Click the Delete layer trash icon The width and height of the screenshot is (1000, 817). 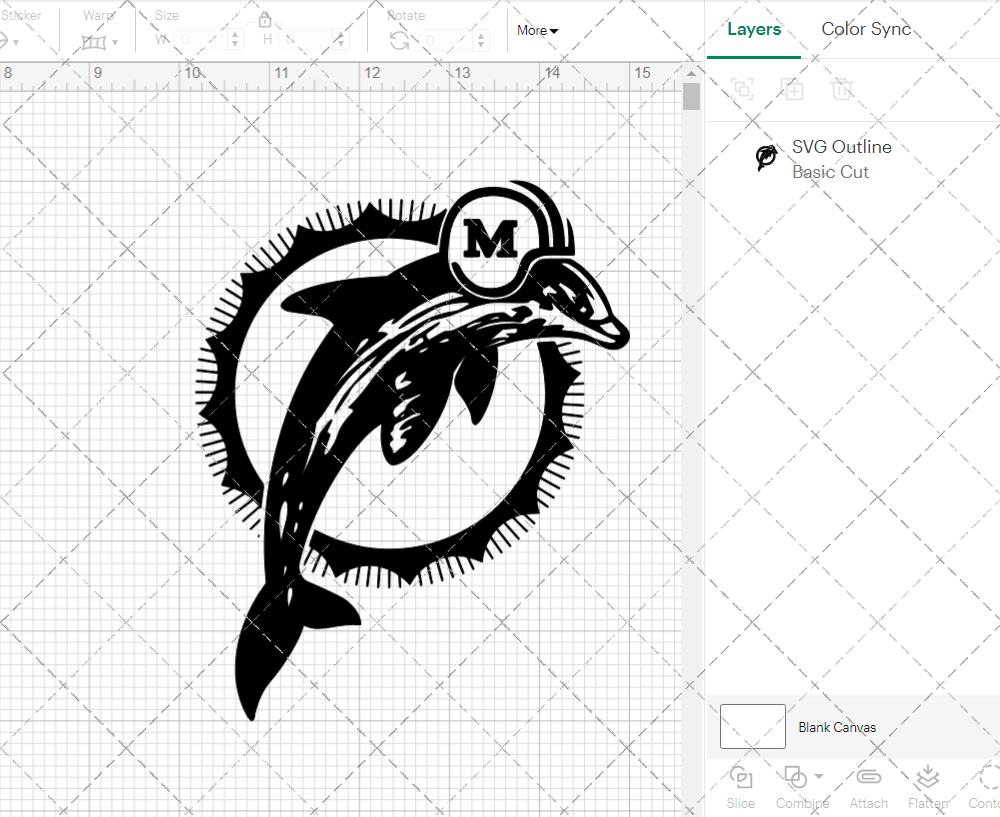click(x=842, y=89)
